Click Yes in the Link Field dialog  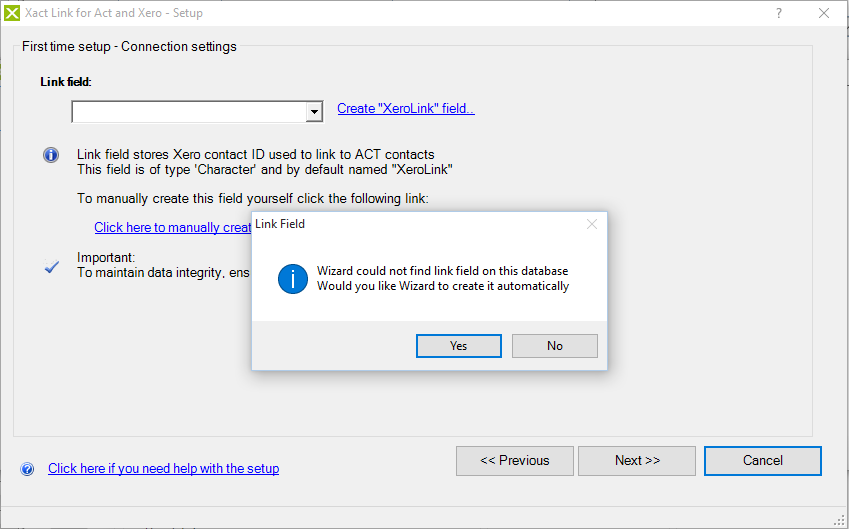(459, 346)
